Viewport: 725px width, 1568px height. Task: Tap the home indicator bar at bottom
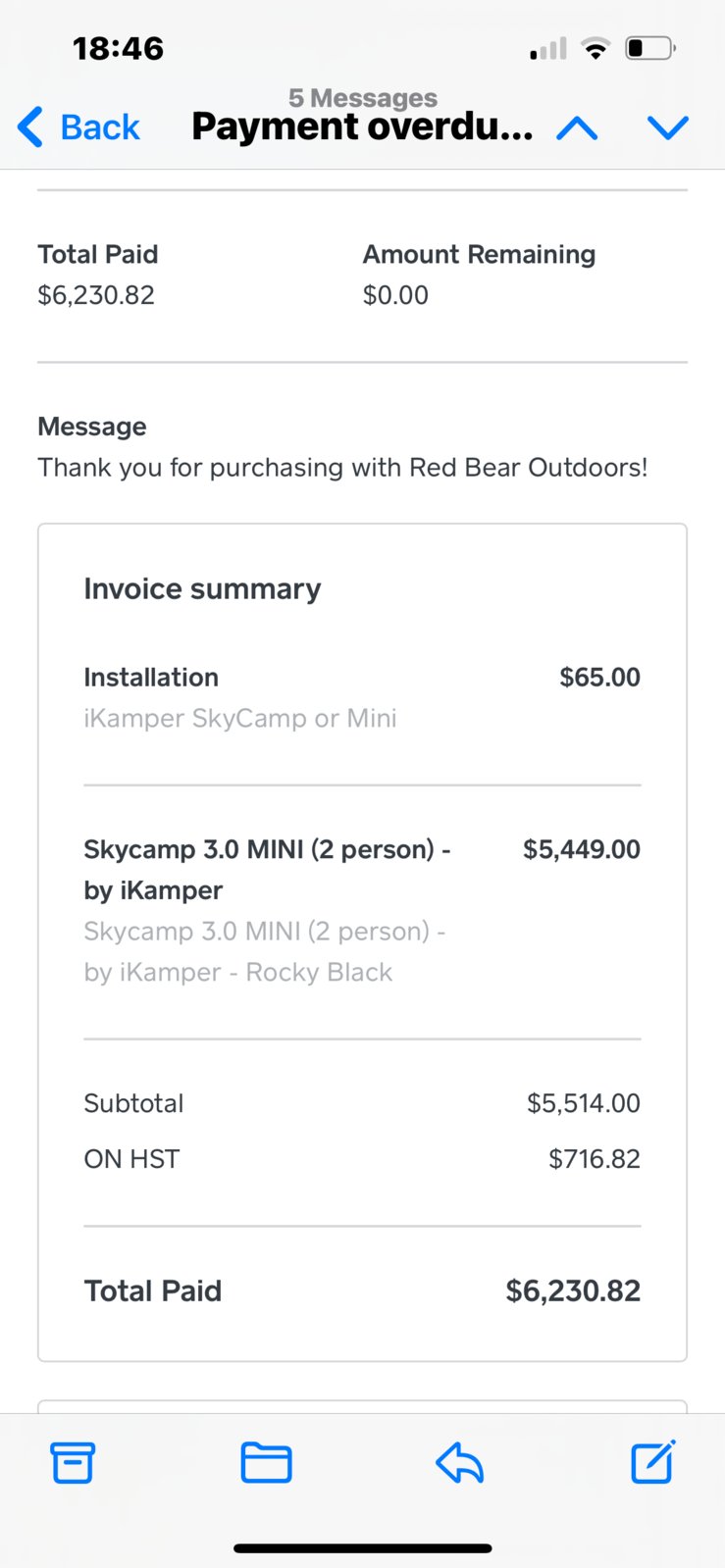click(362, 1548)
